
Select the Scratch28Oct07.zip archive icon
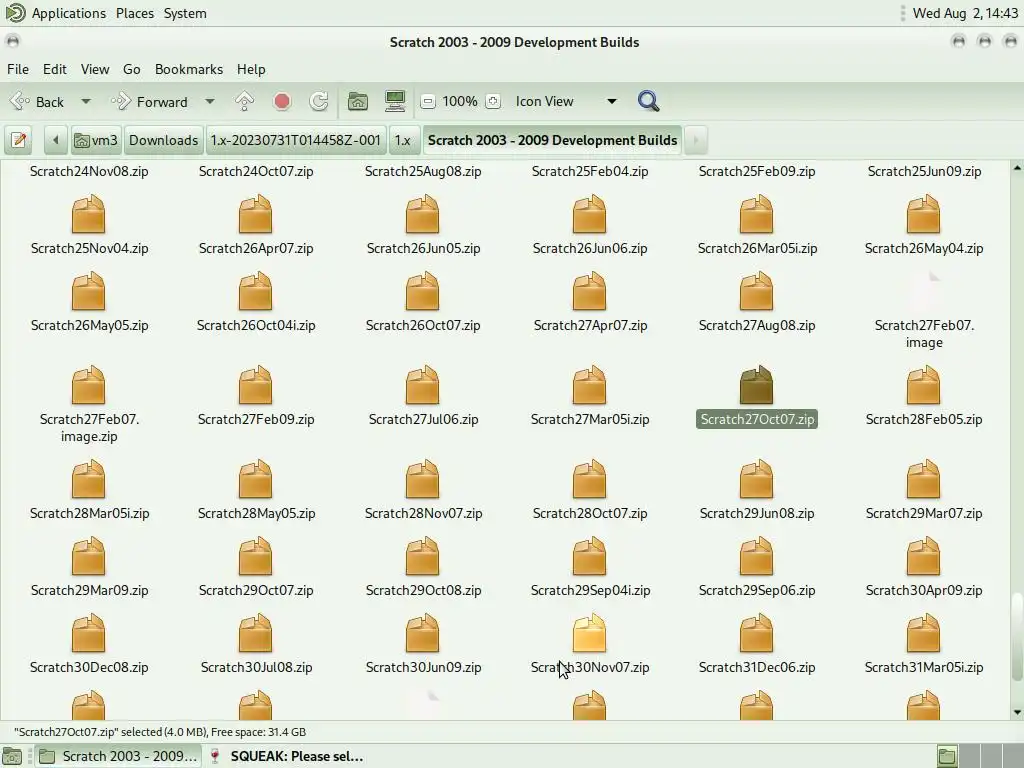point(590,479)
